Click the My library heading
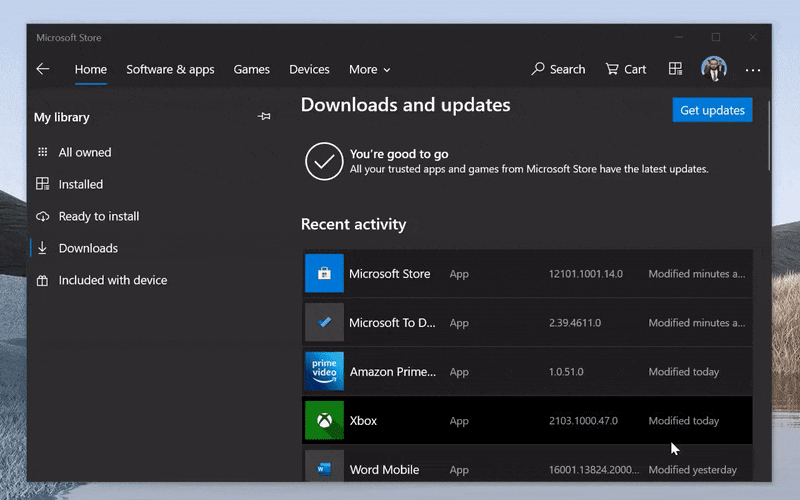This screenshot has width=800, height=500. point(62,117)
